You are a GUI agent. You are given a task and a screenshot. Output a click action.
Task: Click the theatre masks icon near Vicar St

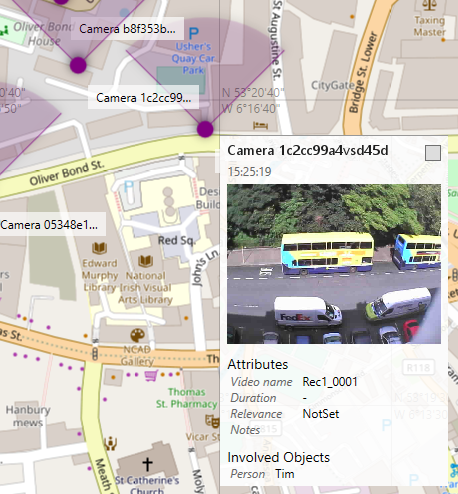click(x=212, y=421)
